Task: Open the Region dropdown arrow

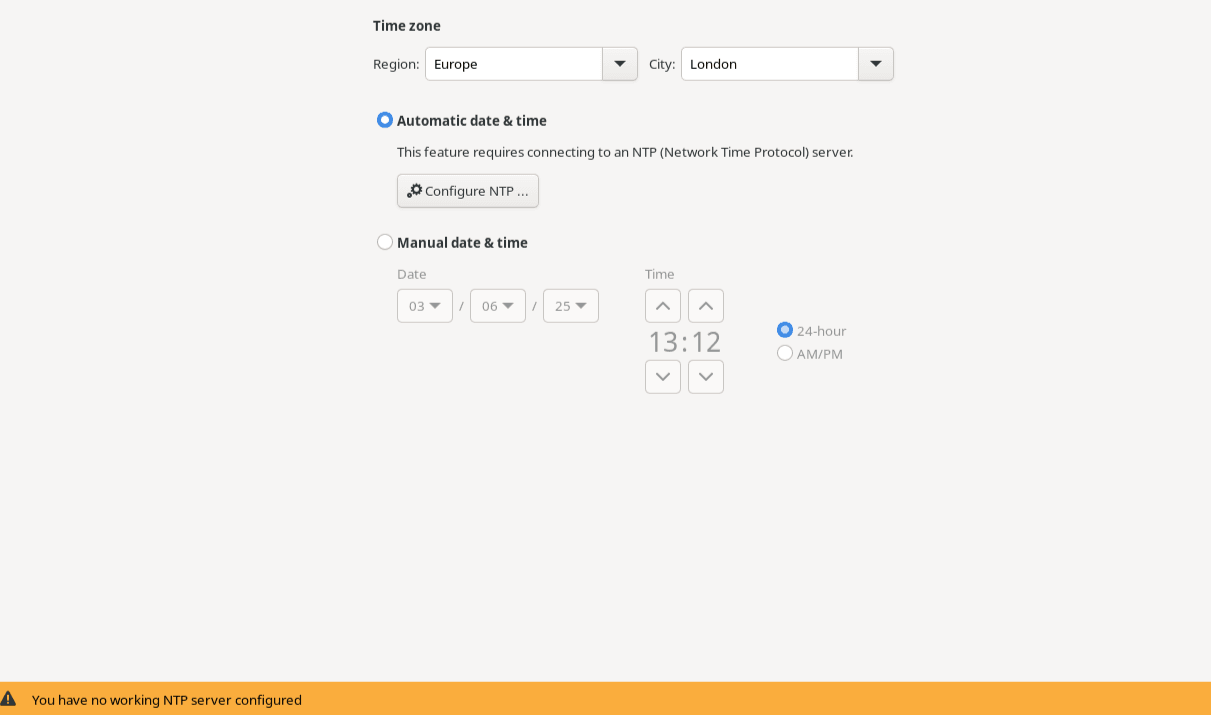Action: [x=620, y=64]
